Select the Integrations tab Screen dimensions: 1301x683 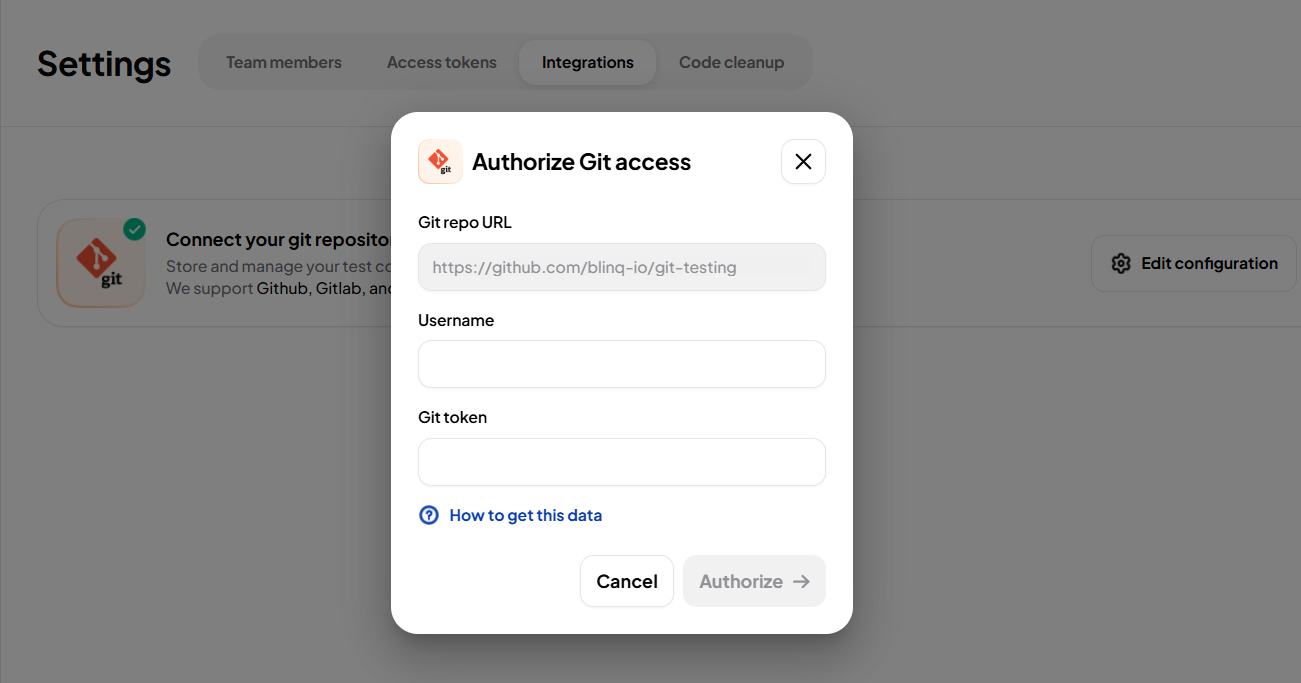588,62
